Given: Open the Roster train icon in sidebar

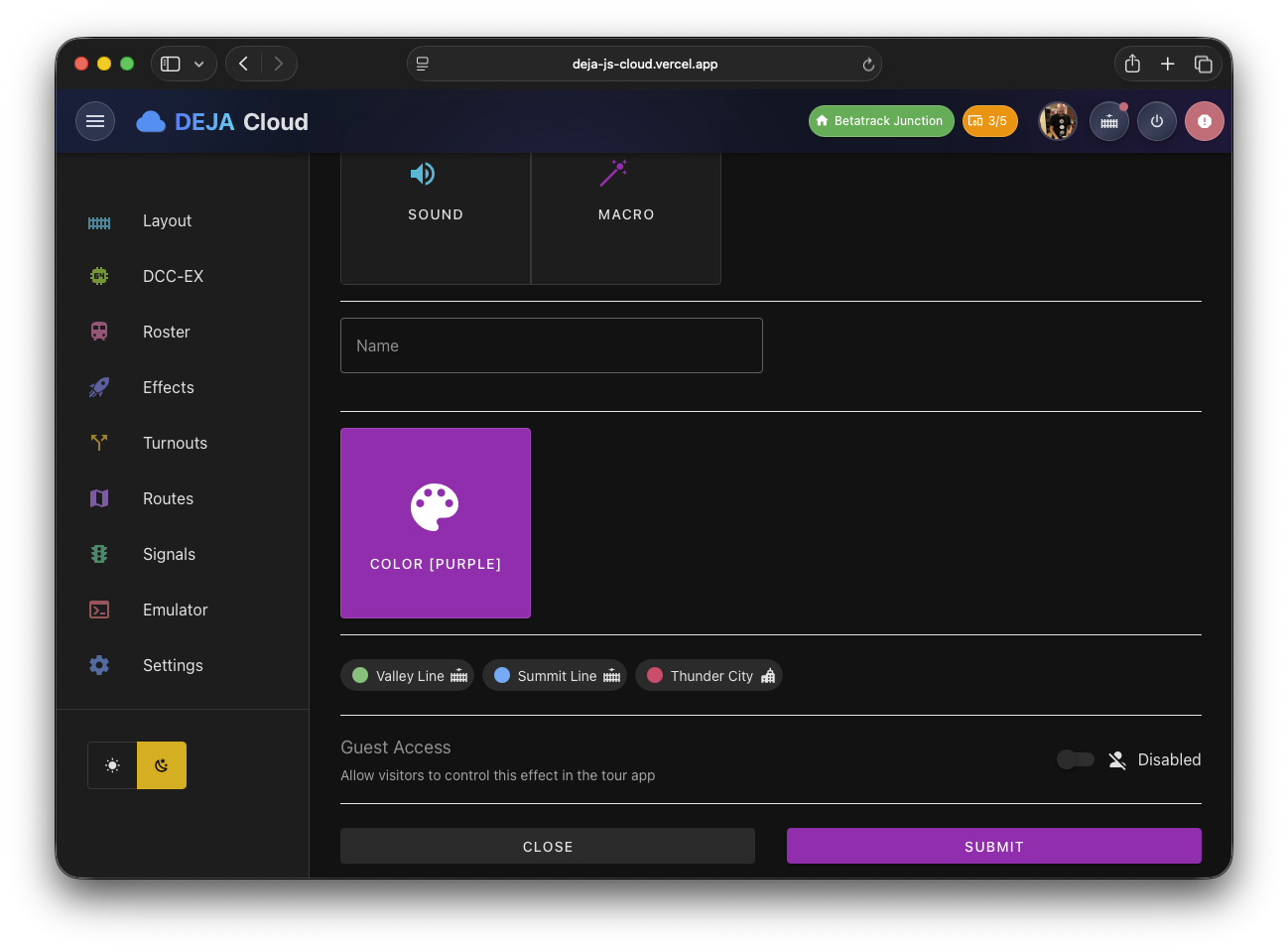Looking at the screenshot, I should pos(98,332).
